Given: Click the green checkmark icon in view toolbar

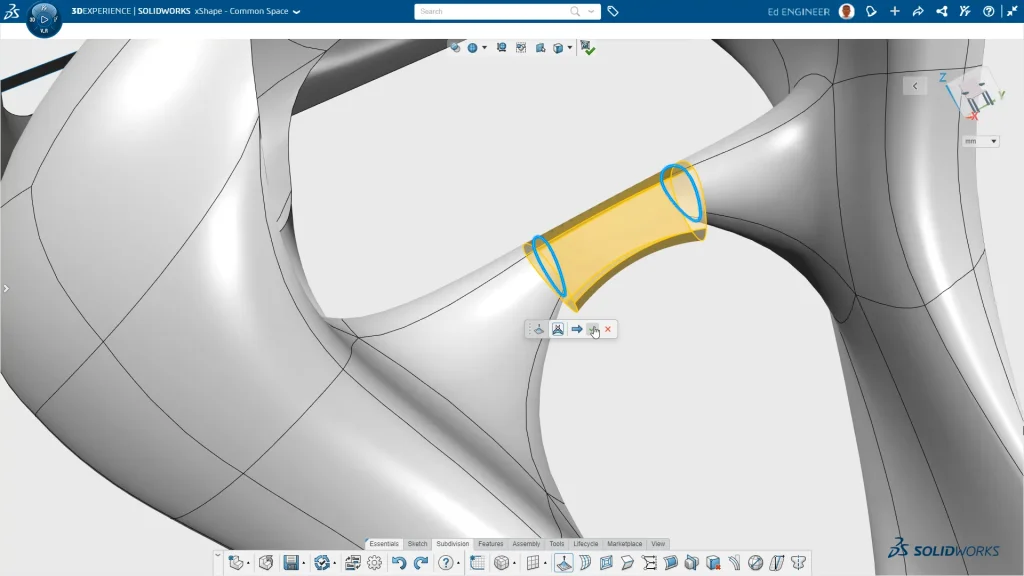Looking at the screenshot, I should click(x=588, y=47).
